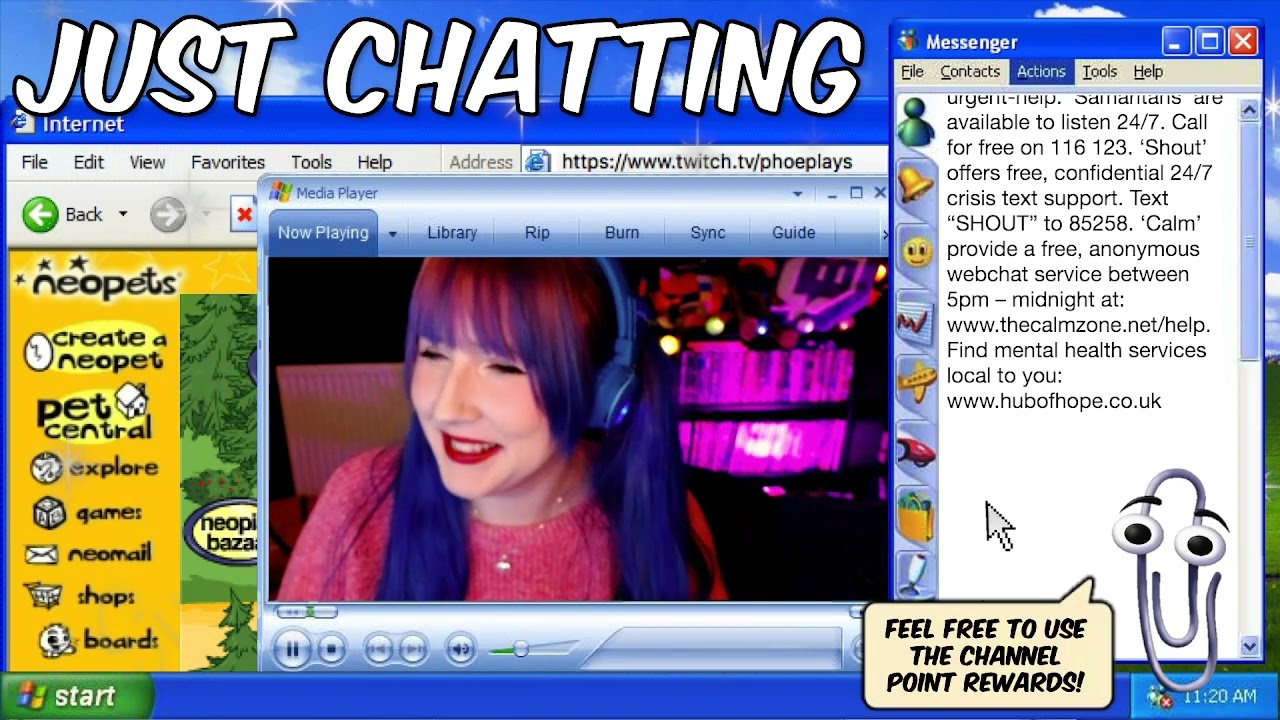Open the File menu in Internet window

tap(35, 162)
